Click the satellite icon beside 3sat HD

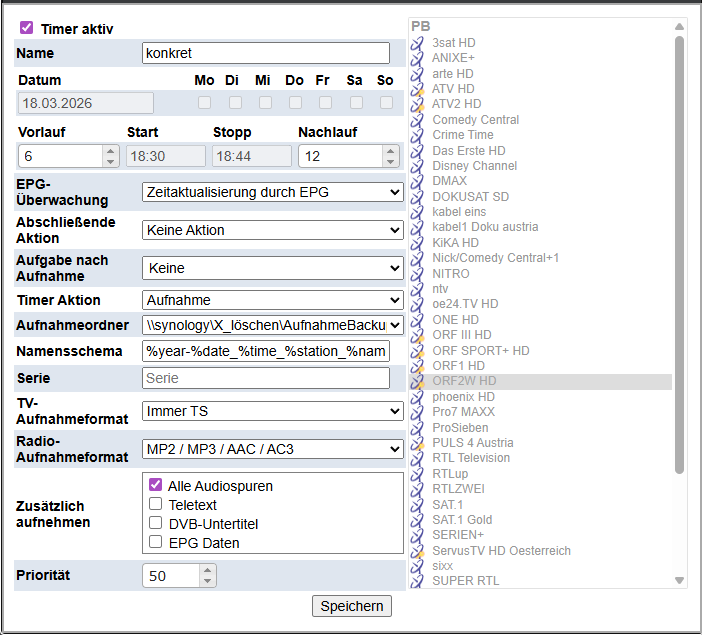click(x=418, y=43)
